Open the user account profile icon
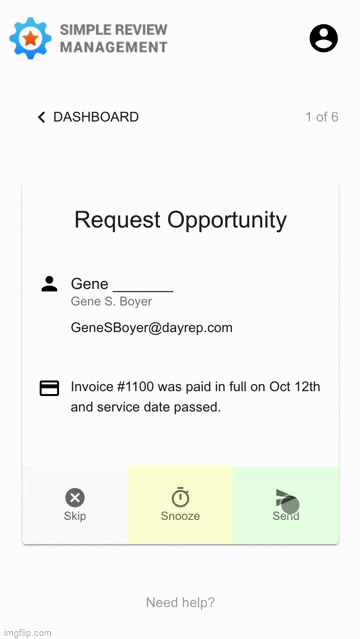 point(324,38)
